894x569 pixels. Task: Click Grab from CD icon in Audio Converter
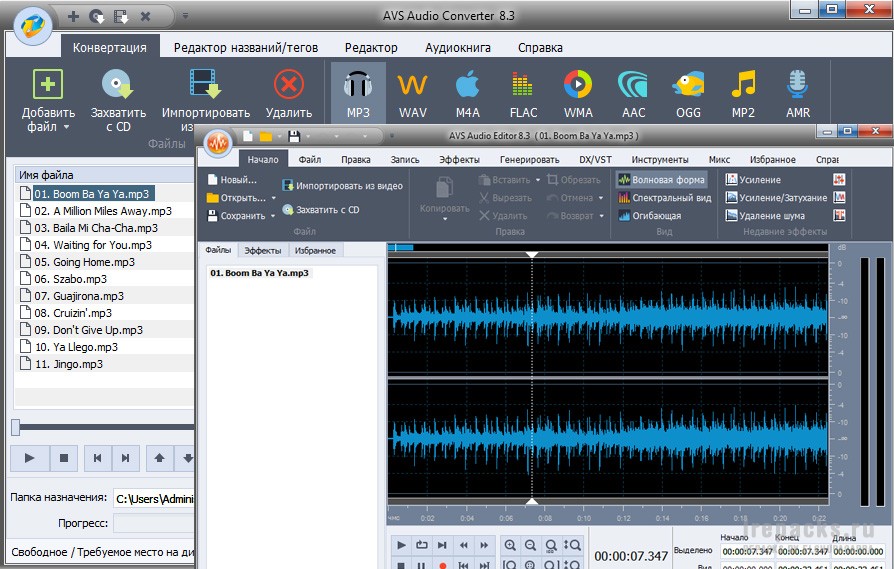(x=118, y=84)
